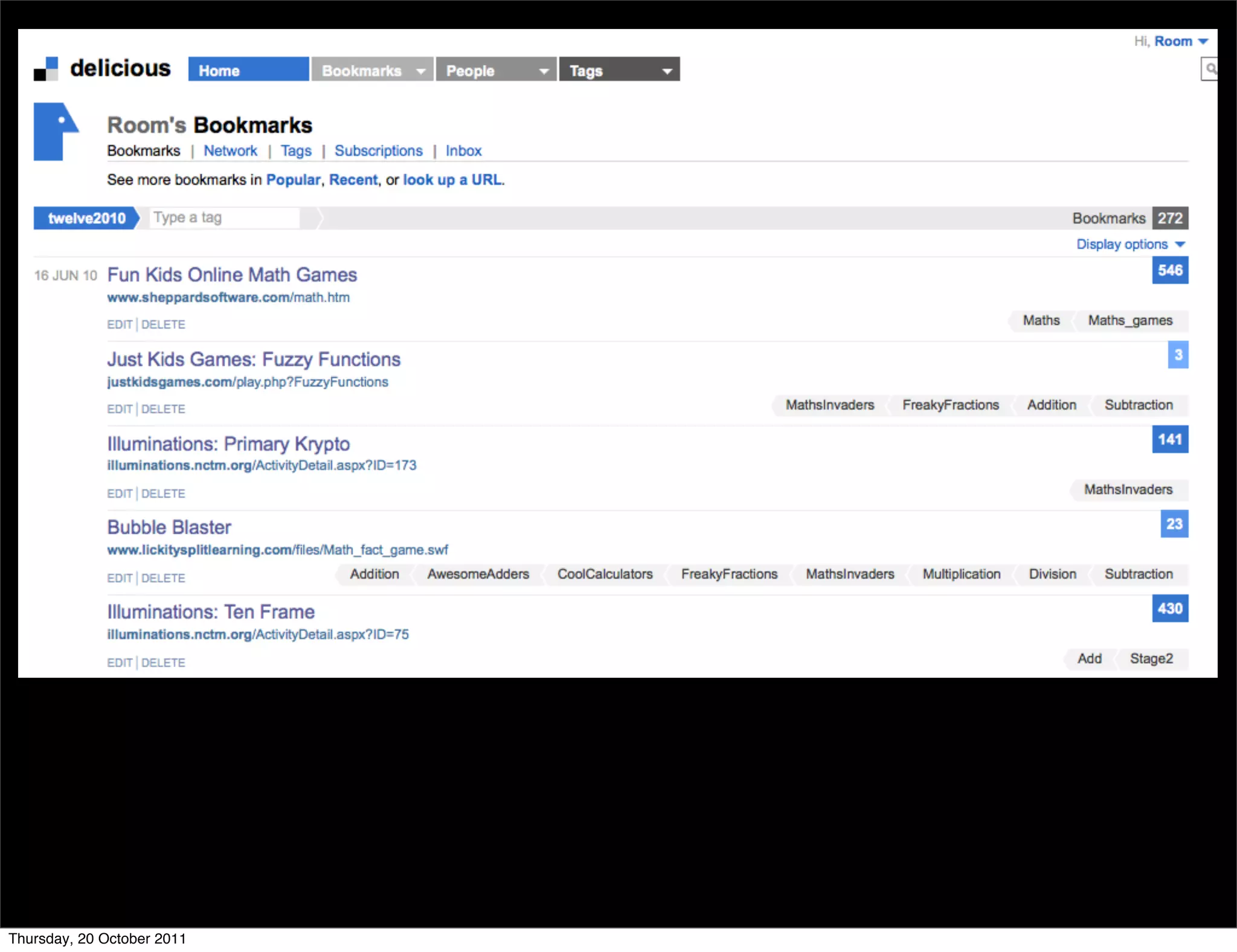Open the Tags nav dropdown arrow
Image resolution: width=1237 pixels, height=952 pixels.
pos(667,71)
